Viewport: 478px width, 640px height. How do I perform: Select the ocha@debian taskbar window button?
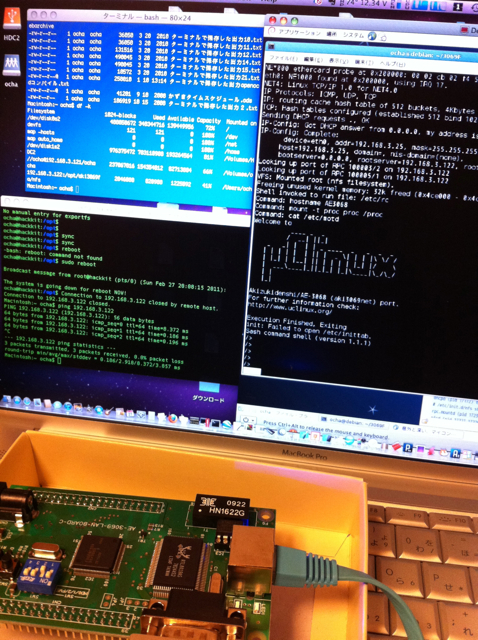tap(354, 423)
